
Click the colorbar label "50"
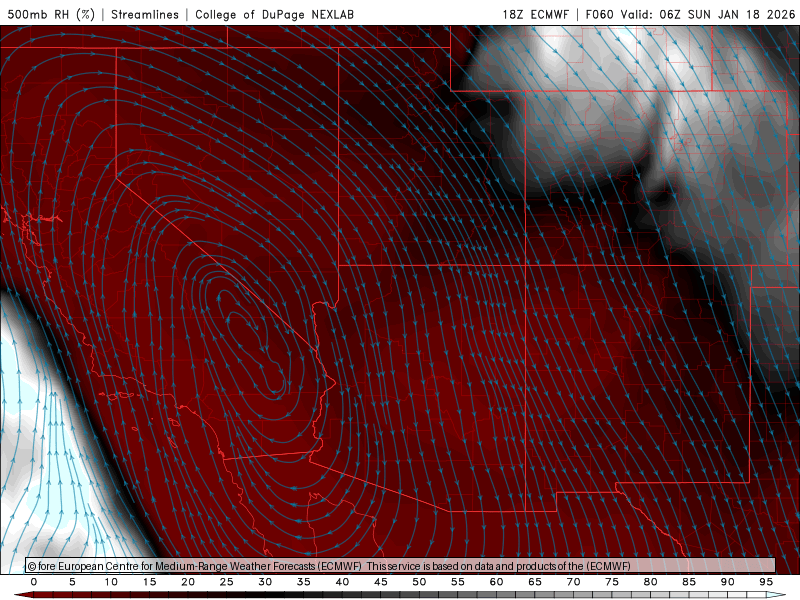tap(419, 582)
